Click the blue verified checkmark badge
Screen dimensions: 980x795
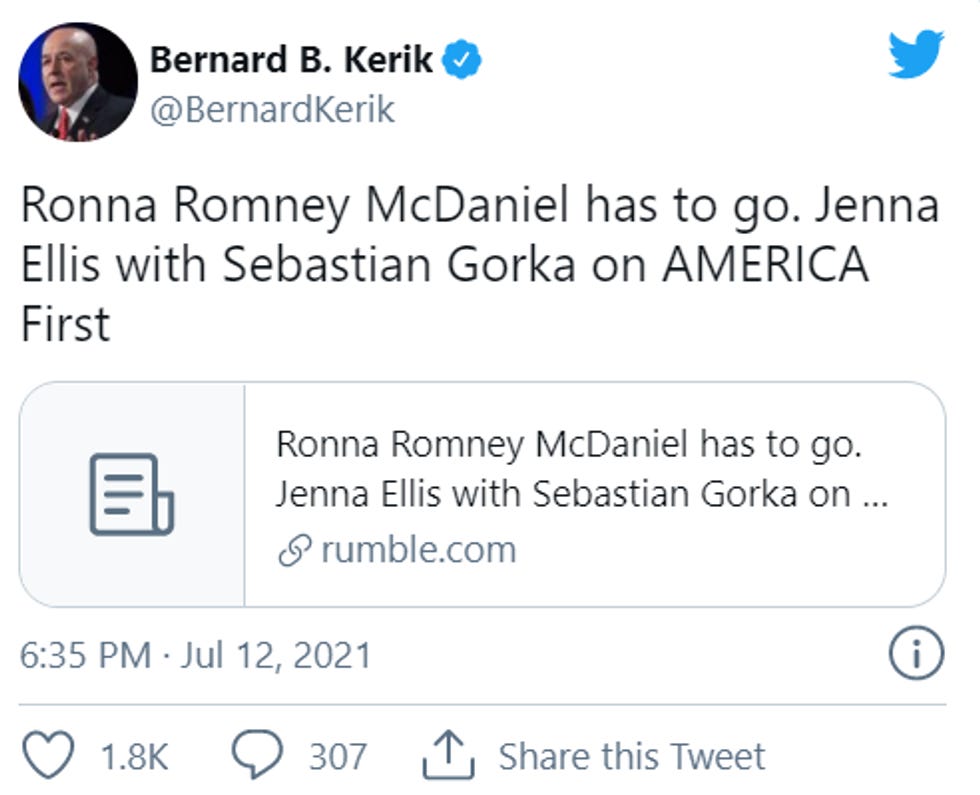464,61
